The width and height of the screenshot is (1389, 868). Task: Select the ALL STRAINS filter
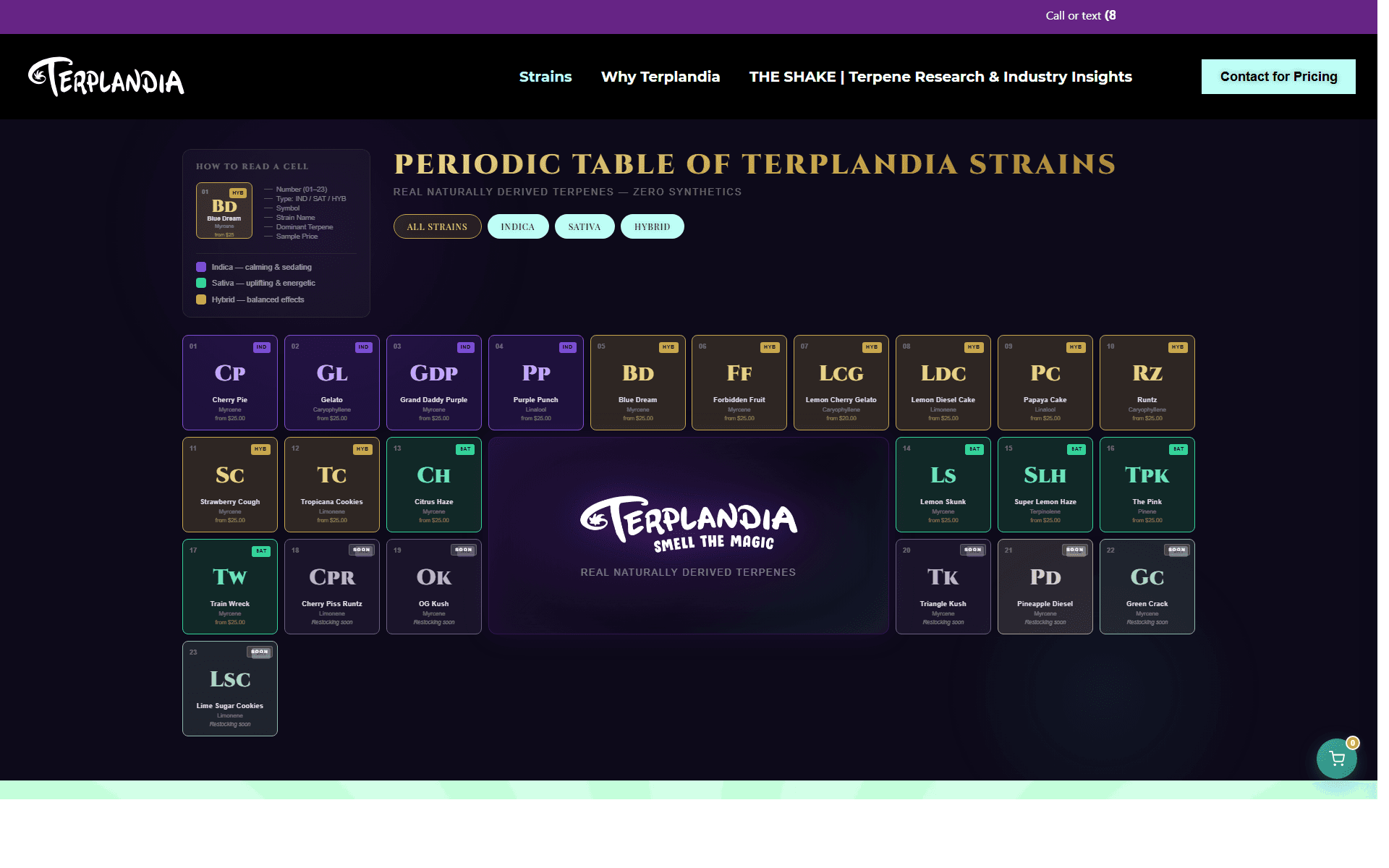pos(437,226)
